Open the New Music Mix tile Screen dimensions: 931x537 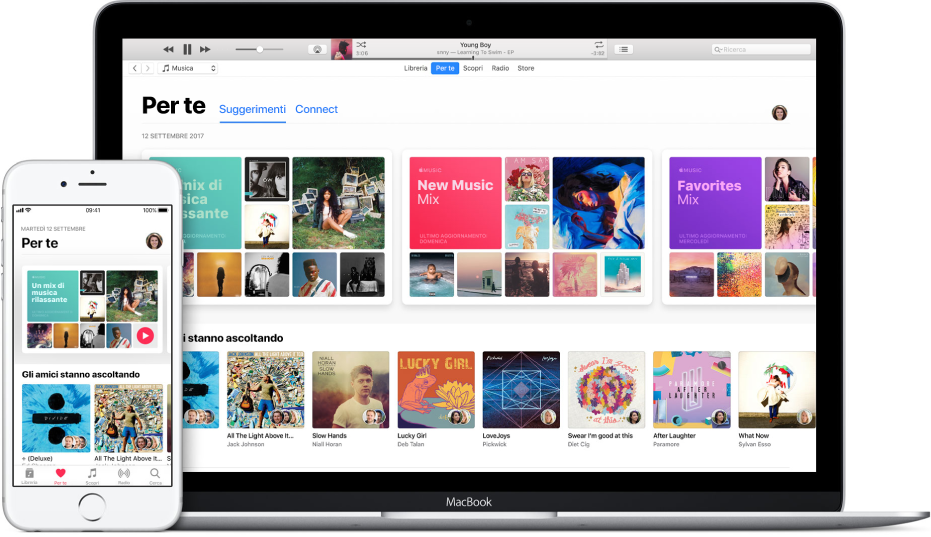pos(455,203)
